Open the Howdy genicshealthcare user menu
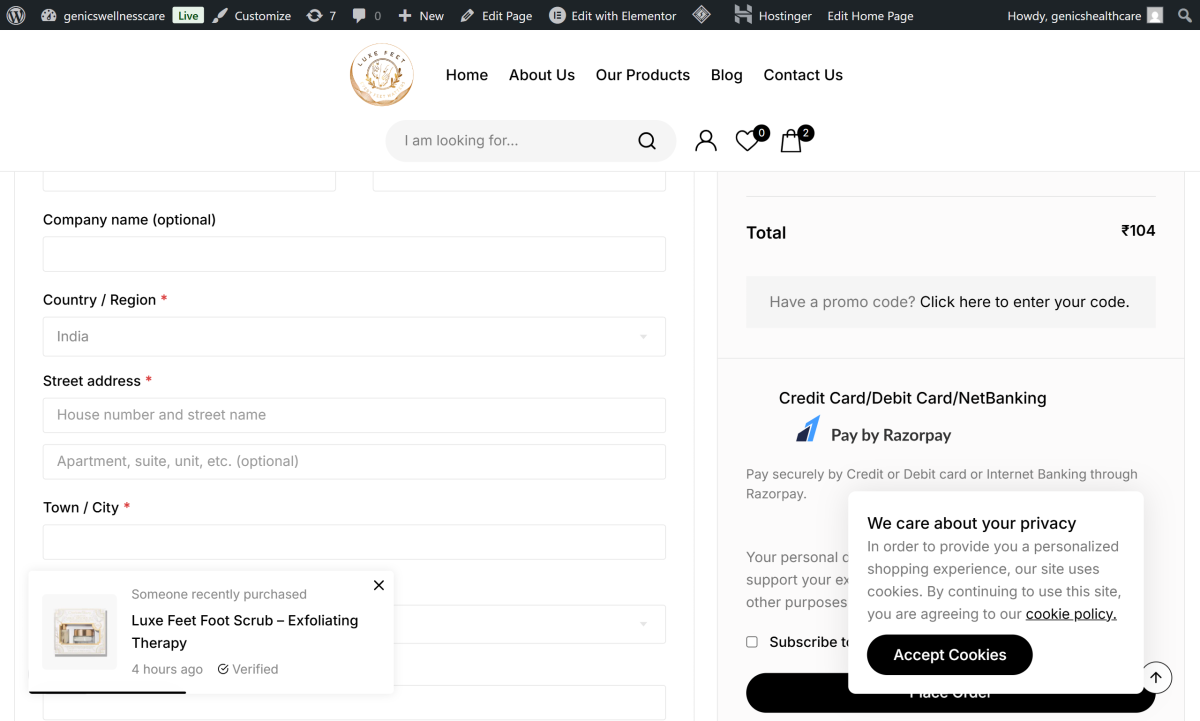Image resolution: width=1200 pixels, height=721 pixels. click(1084, 15)
